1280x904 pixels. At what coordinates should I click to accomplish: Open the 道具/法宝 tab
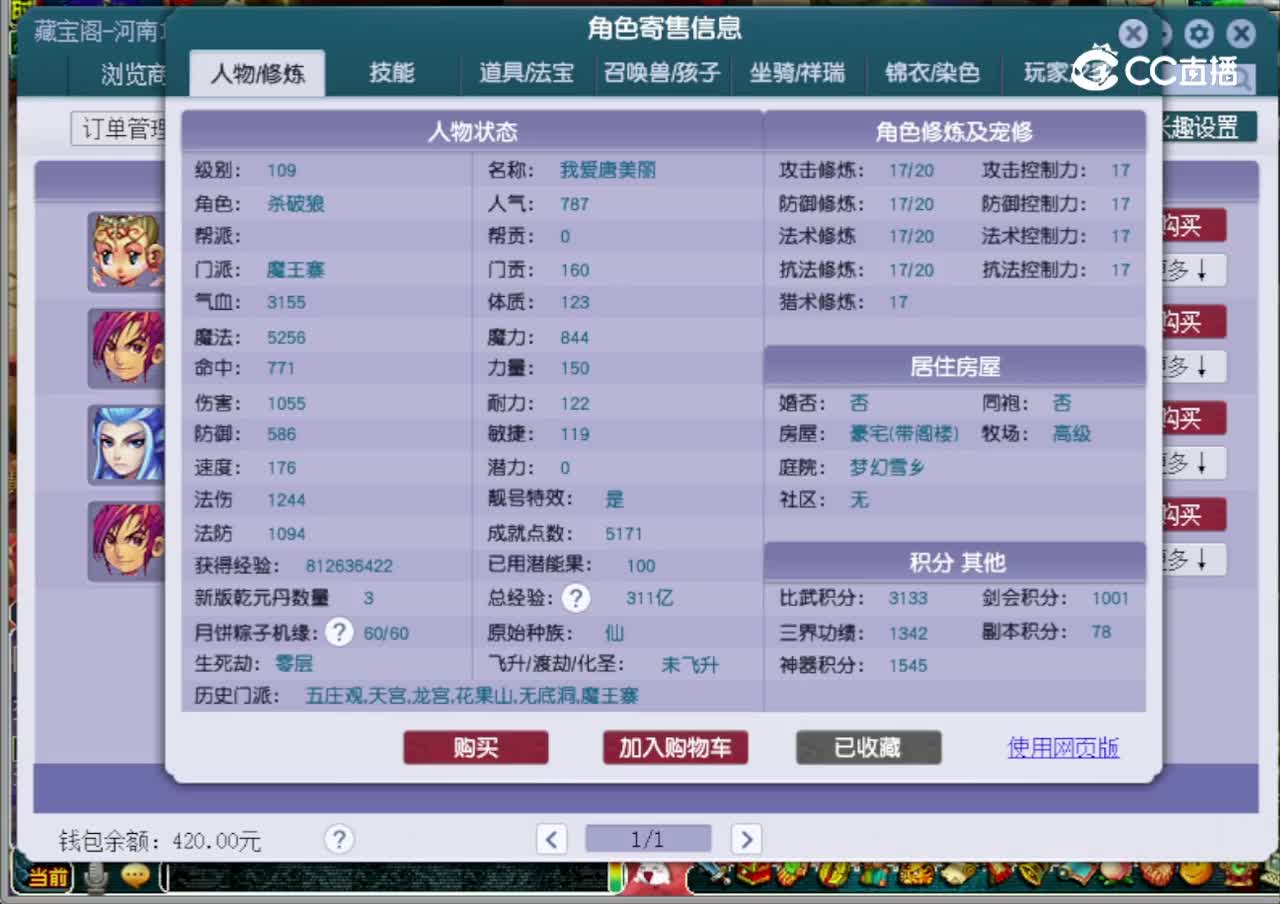point(527,73)
